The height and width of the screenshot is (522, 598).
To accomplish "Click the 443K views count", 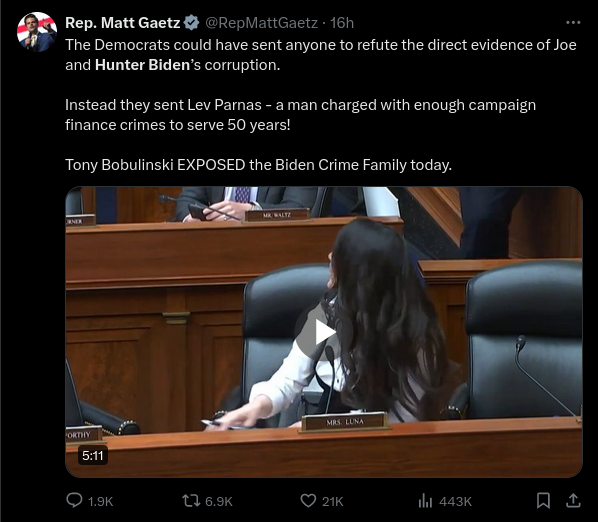I will 455,501.
